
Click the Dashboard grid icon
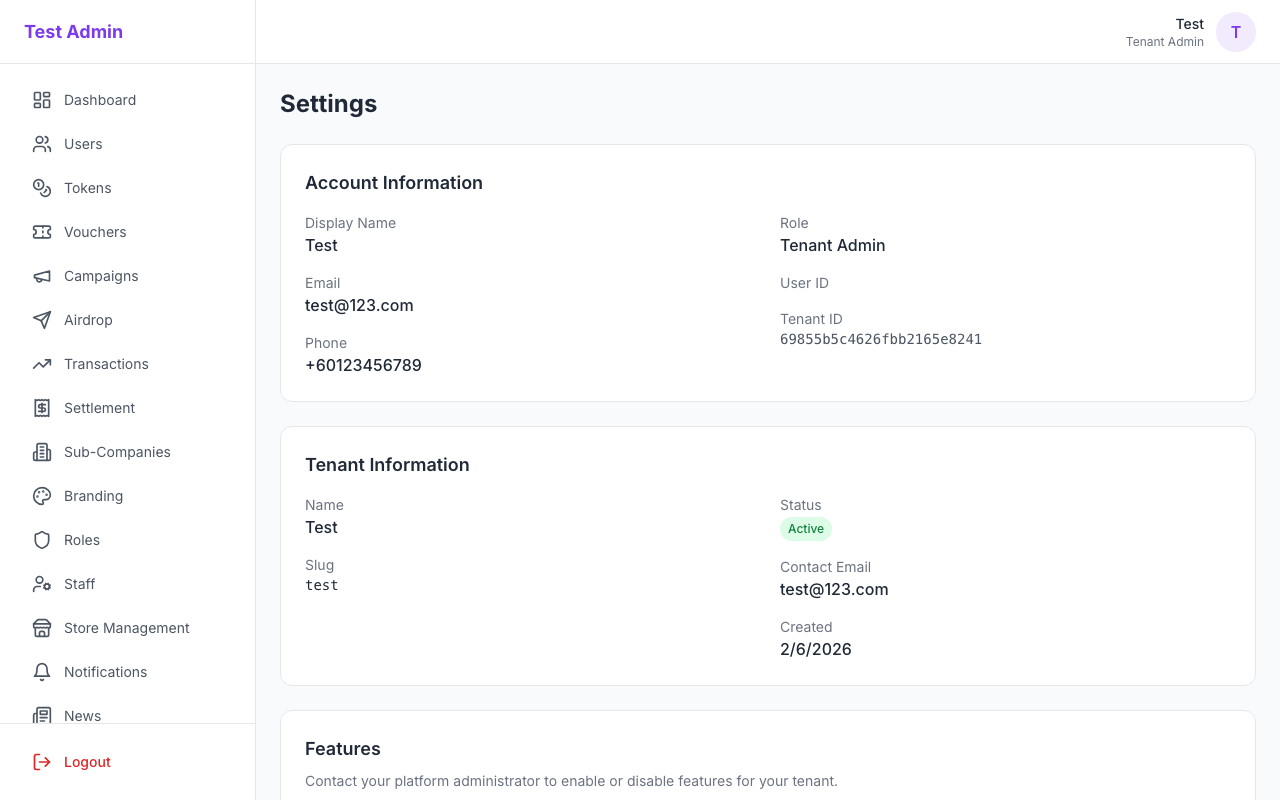tap(42, 100)
